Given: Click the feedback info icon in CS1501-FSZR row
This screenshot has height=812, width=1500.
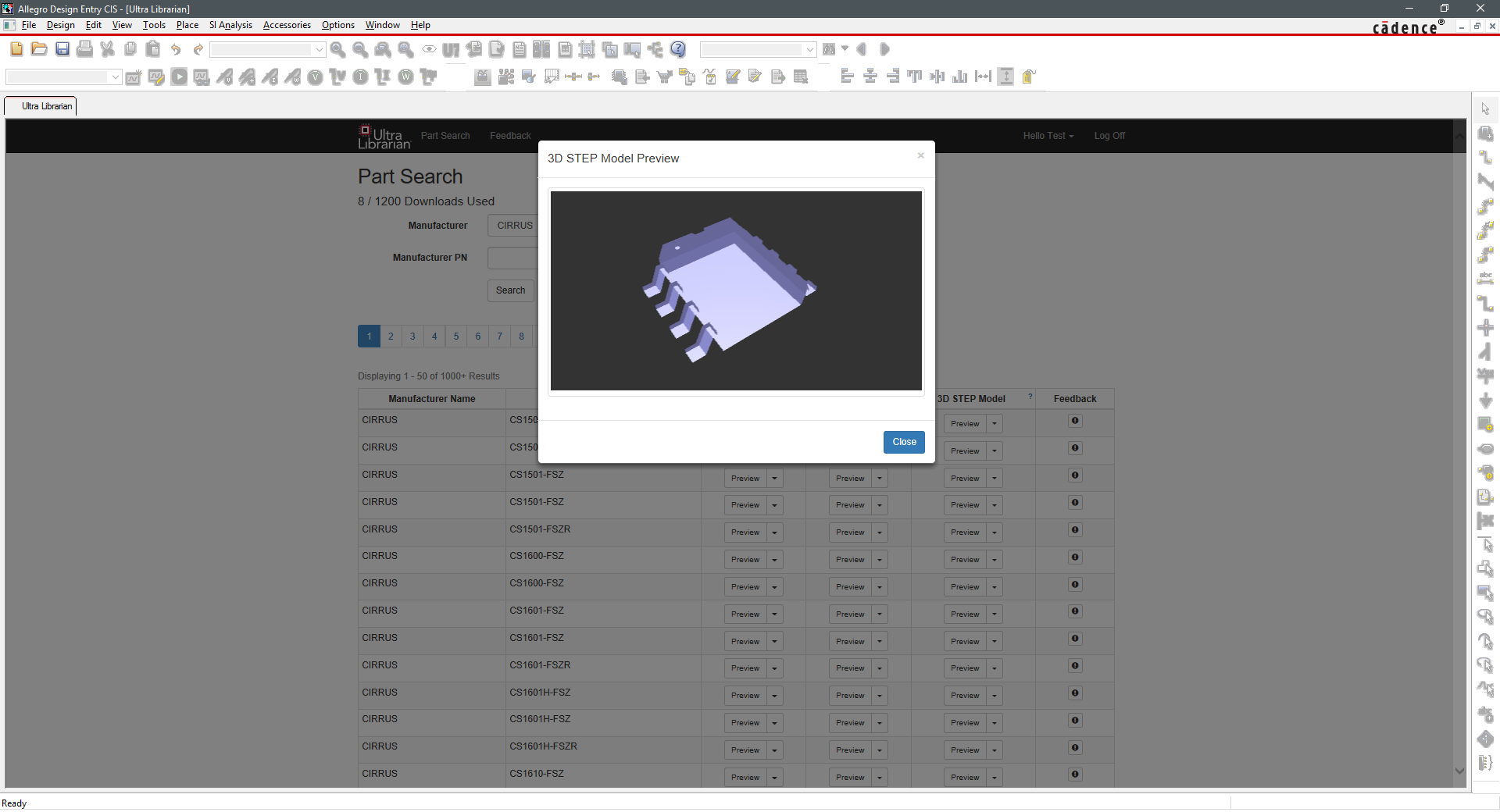Looking at the screenshot, I should [x=1075, y=530].
